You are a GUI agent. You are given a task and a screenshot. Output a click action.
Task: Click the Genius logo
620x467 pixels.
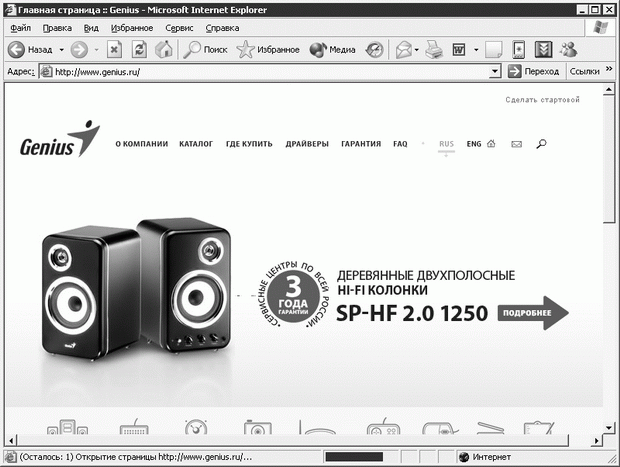coord(60,141)
